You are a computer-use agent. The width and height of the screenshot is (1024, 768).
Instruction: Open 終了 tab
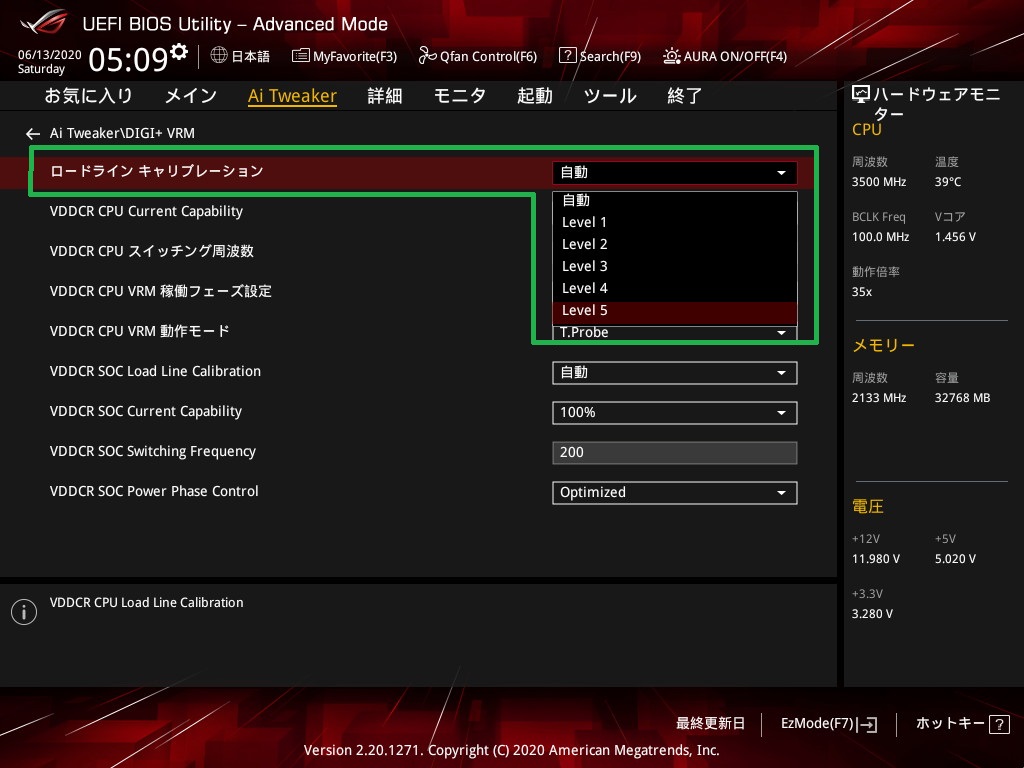[x=684, y=96]
